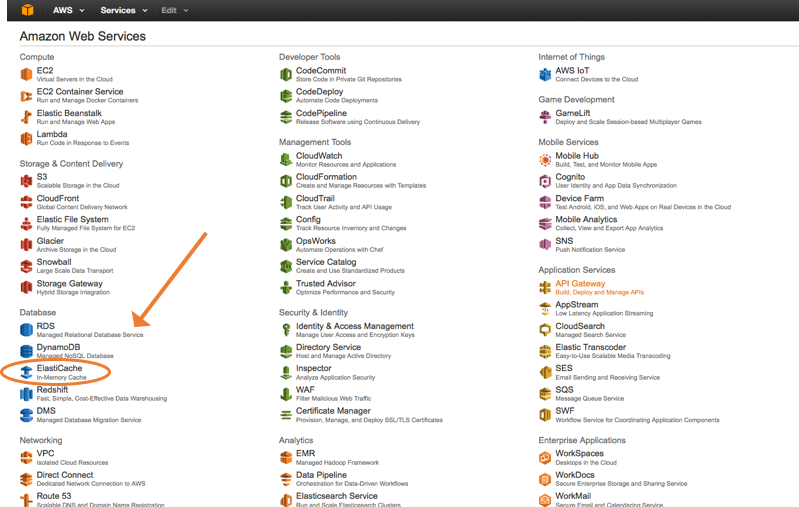
Task: Click the EC2 Container Service icon
Action: [26, 96]
